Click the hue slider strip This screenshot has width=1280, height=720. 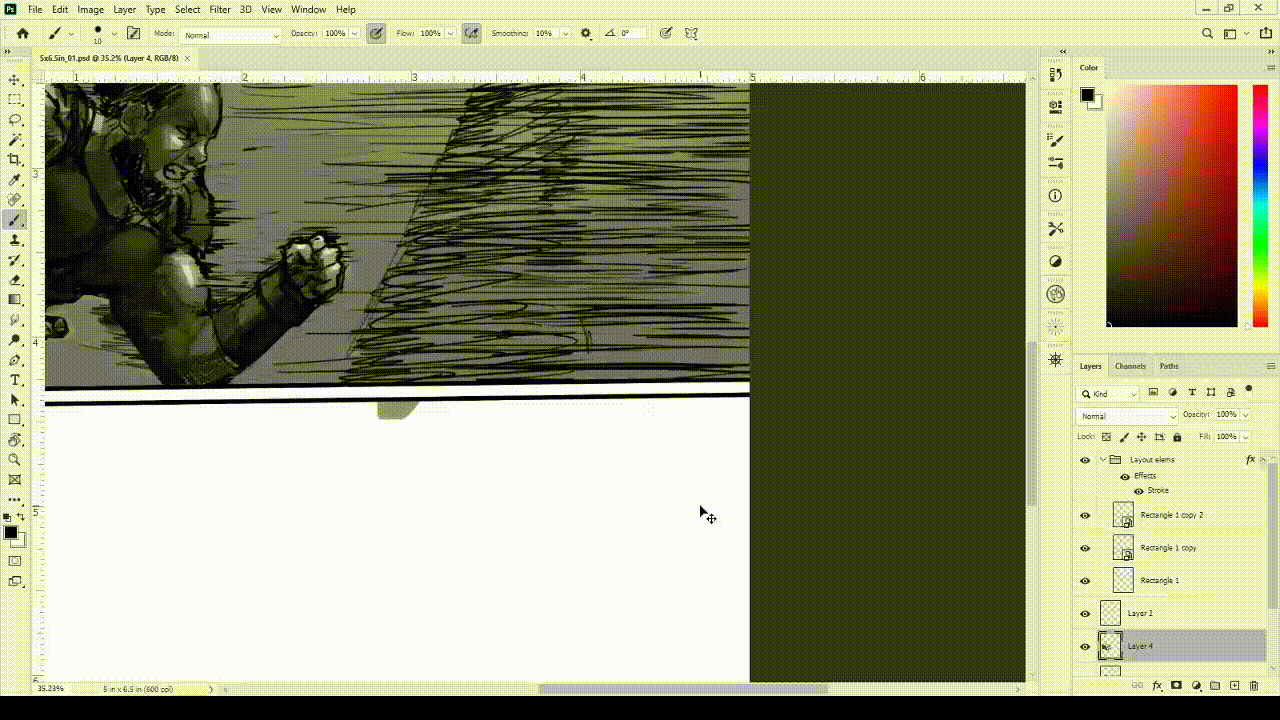(1259, 205)
